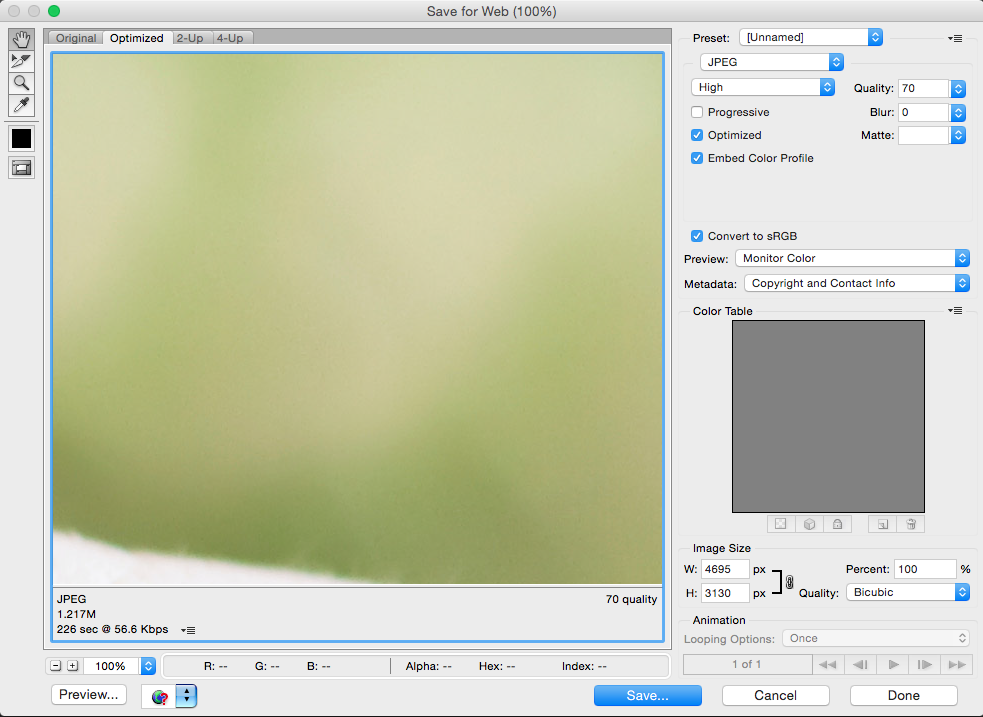
Task: Open the Blur slider popup arrow
Action: [x=958, y=113]
